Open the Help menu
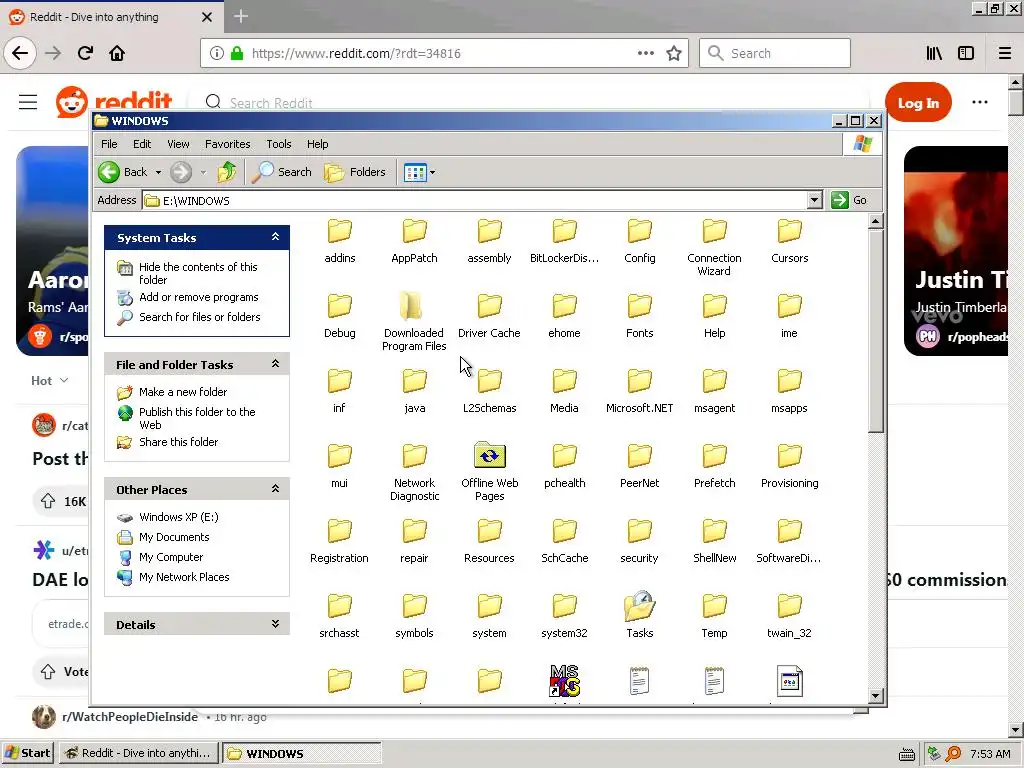The image size is (1024, 768). pos(317,144)
